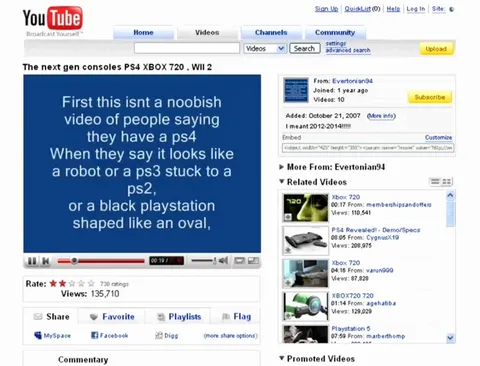Open the Favorite tab
The width and height of the screenshot is (480, 366).
tap(112, 316)
